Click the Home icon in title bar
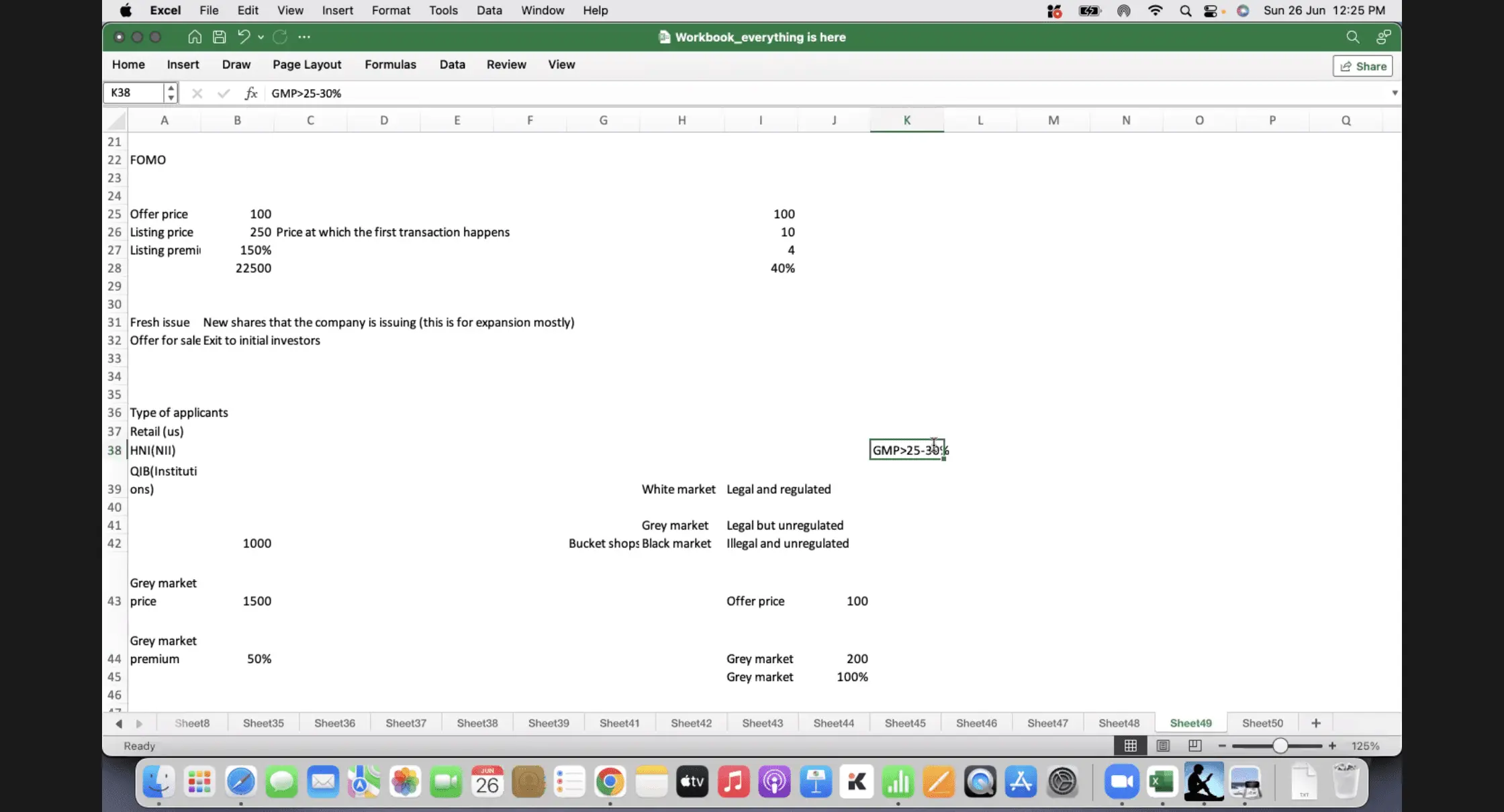Image resolution: width=1504 pixels, height=812 pixels. (195, 37)
